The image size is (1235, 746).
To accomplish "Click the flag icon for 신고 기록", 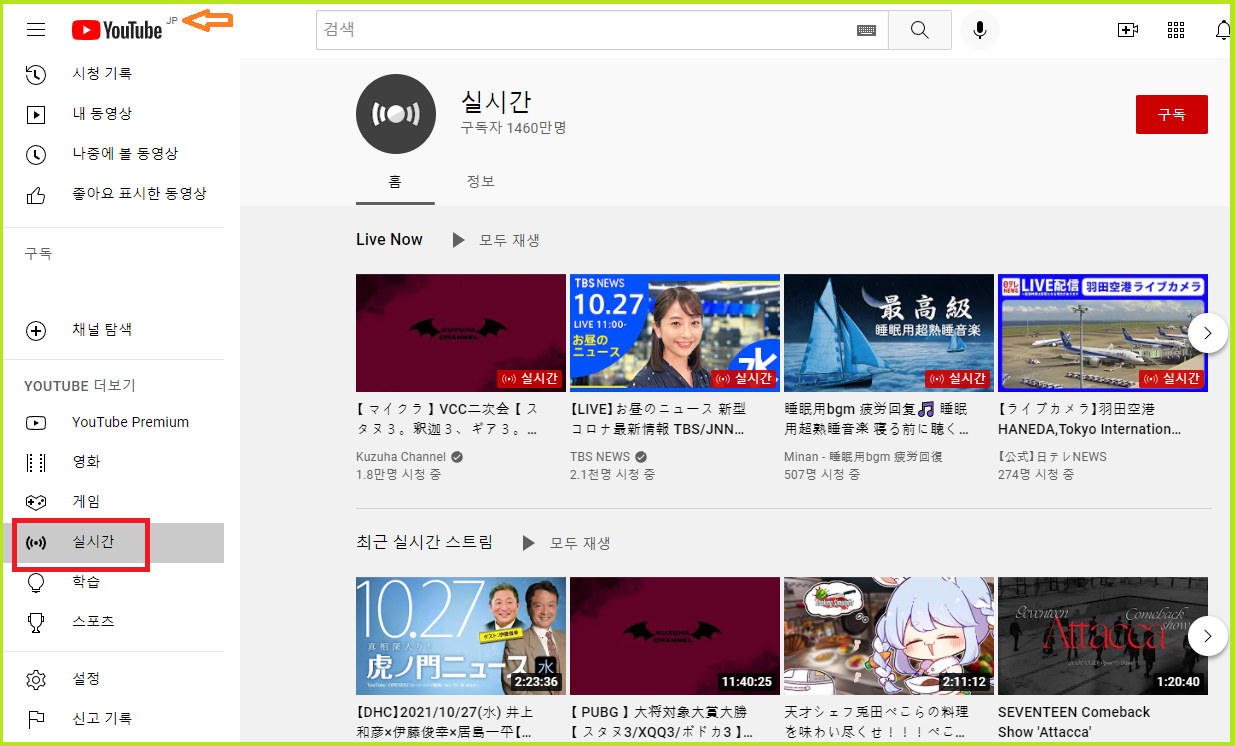I will point(36,719).
